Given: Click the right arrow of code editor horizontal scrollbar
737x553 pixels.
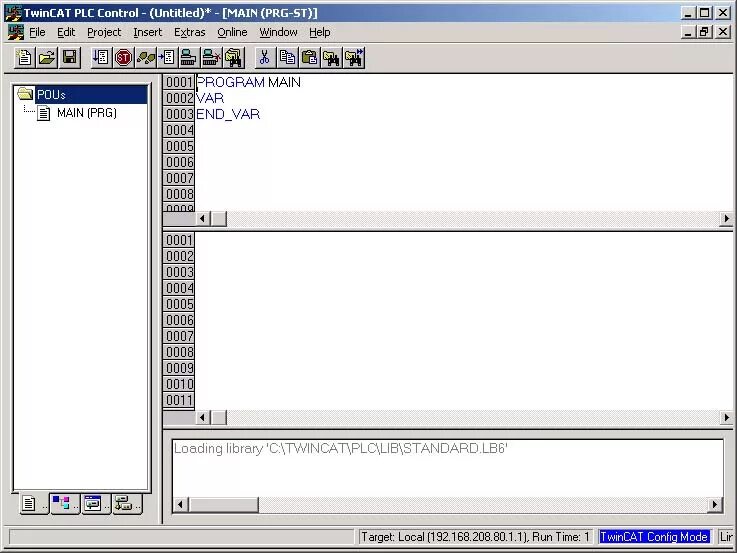Looking at the screenshot, I should point(726,417).
